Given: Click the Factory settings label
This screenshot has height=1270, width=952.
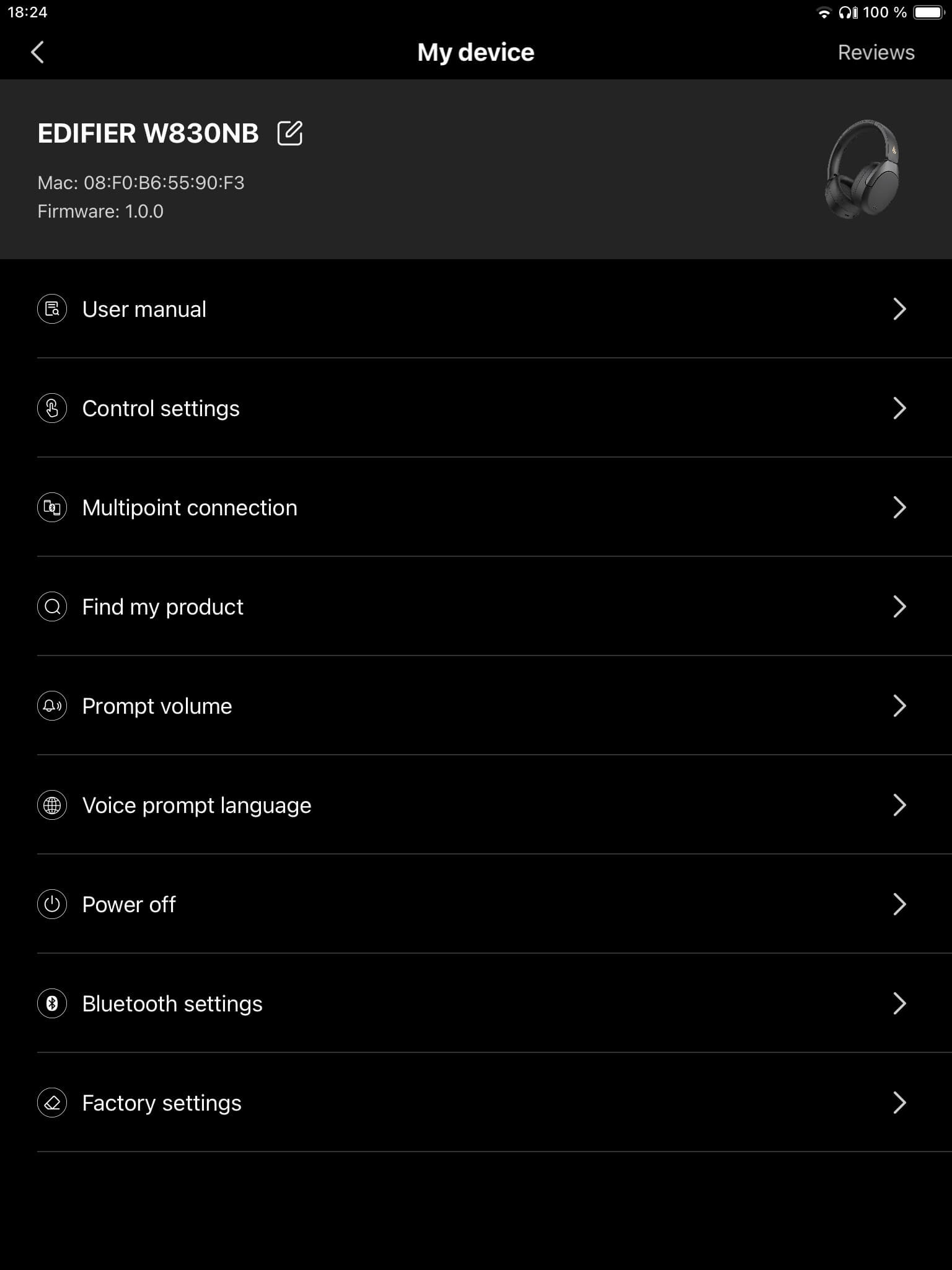Looking at the screenshot, I should (x=162, y=1103).
